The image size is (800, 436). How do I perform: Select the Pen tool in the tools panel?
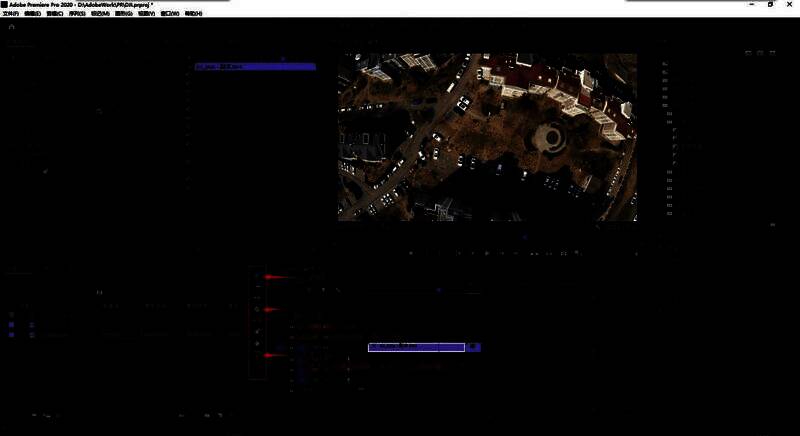(258, 332)
